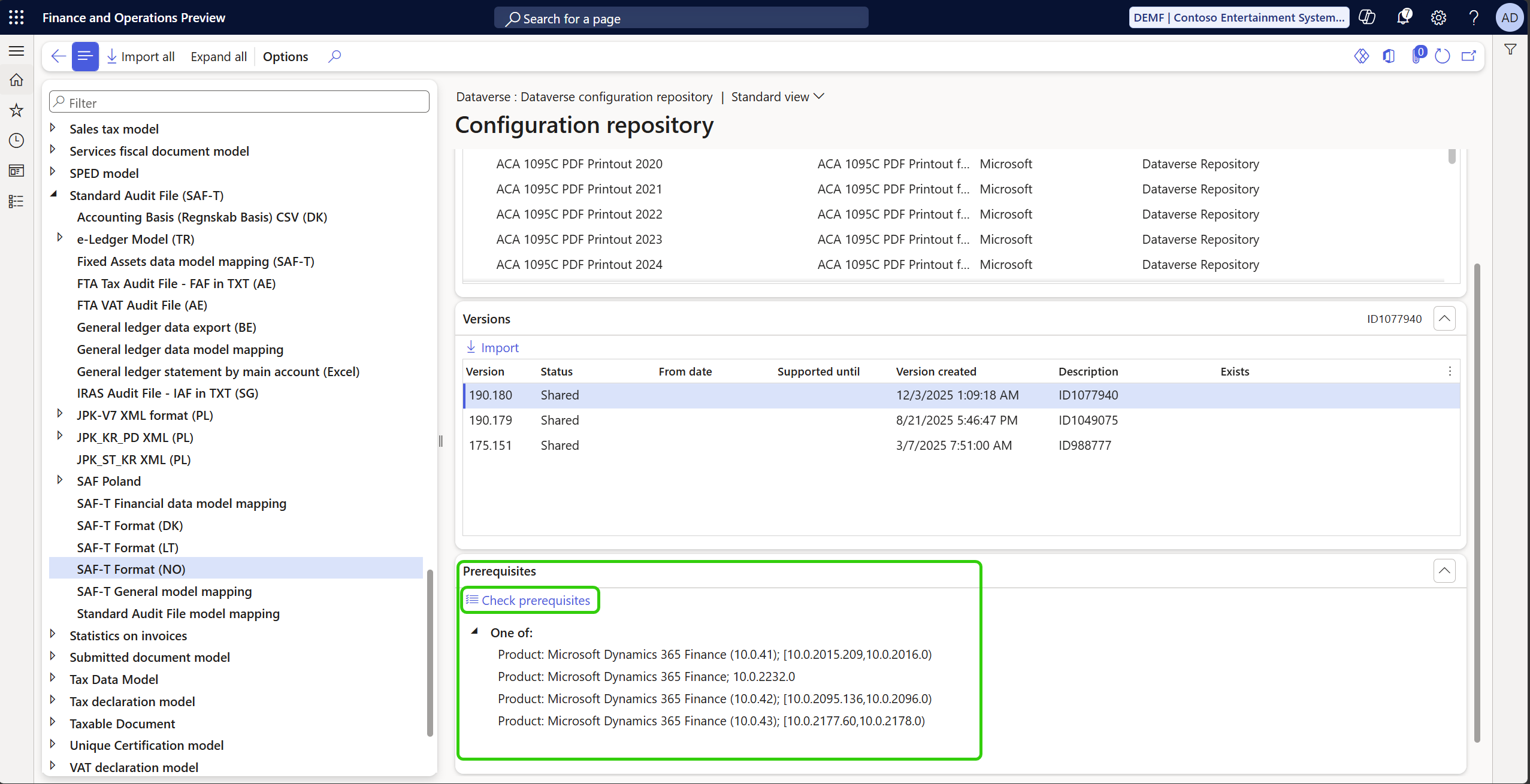Viewport: 1530px width, 784px height.
Task: Open the Copilot icon in header
Action: pyautogui.click(x=1366, y=17)
